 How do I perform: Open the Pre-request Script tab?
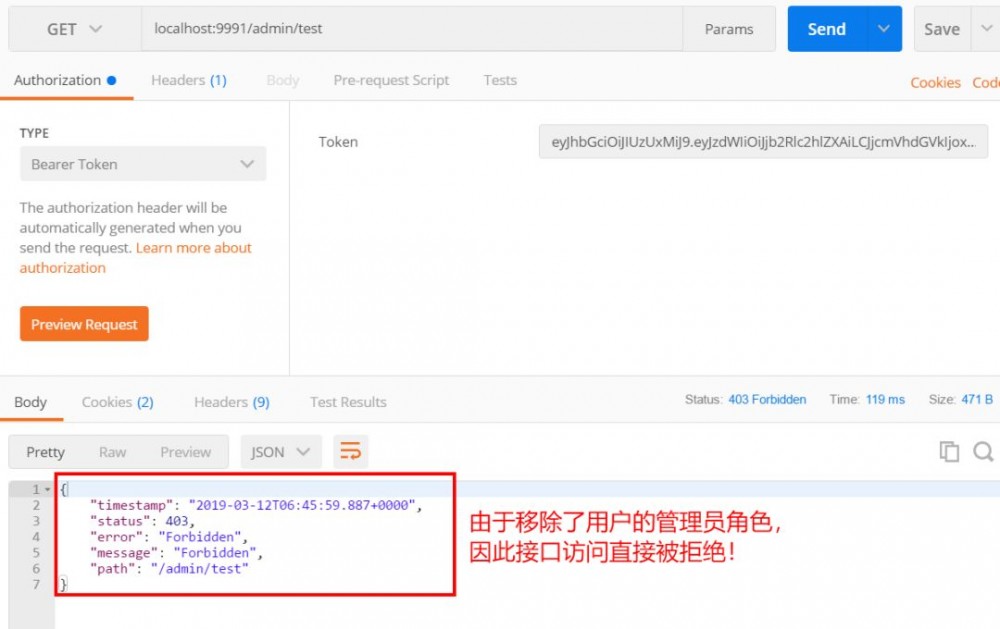point(391,80)
